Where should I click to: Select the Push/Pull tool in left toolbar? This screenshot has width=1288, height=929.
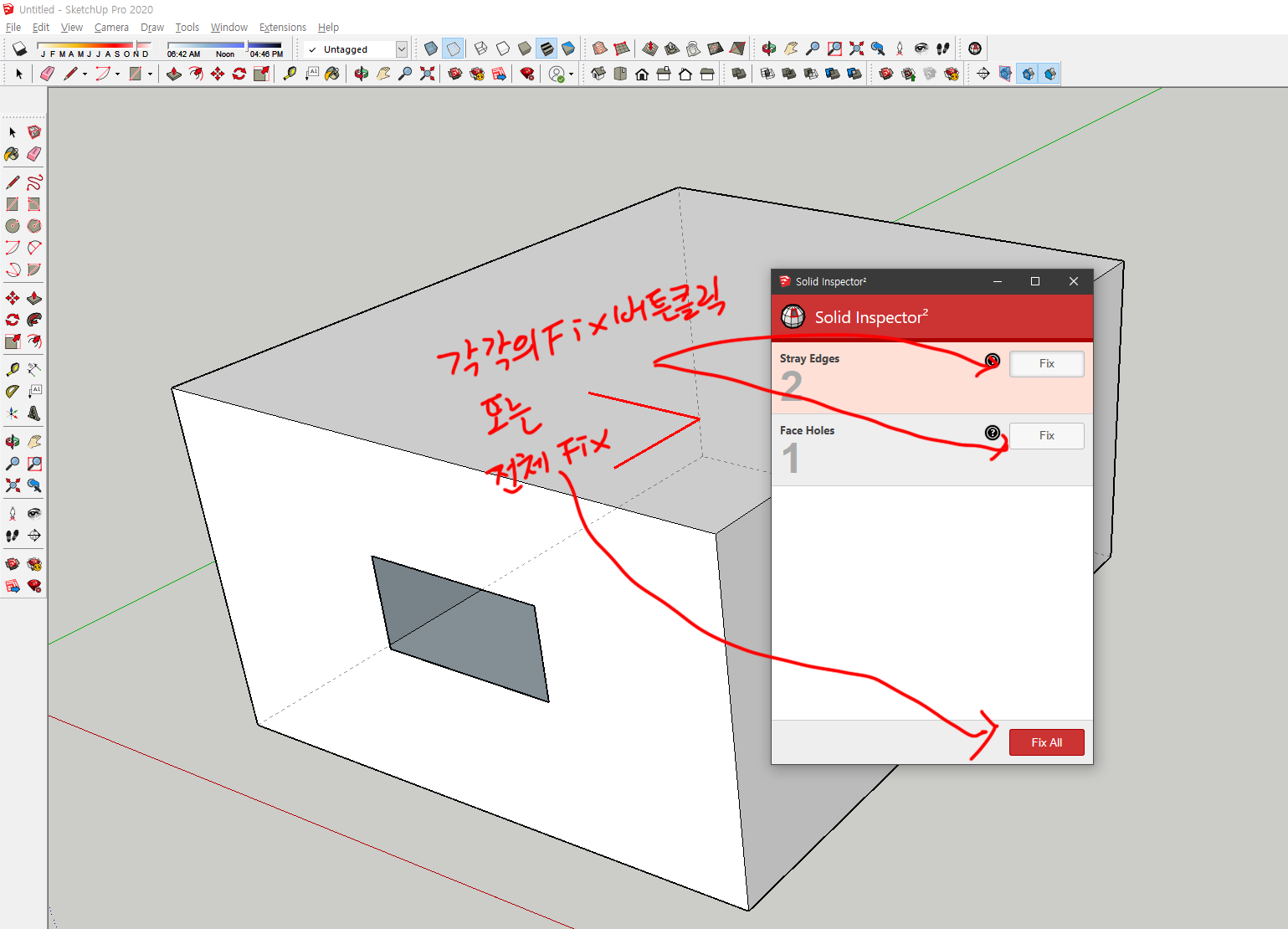[x=34, y=298]
